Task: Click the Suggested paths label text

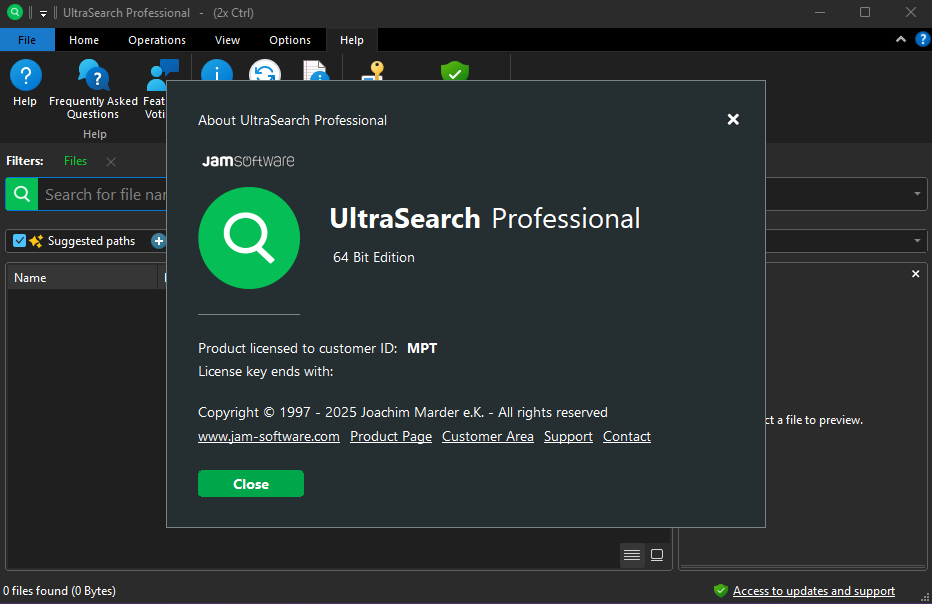Action: pyautogui.click(x=92, y=241)
